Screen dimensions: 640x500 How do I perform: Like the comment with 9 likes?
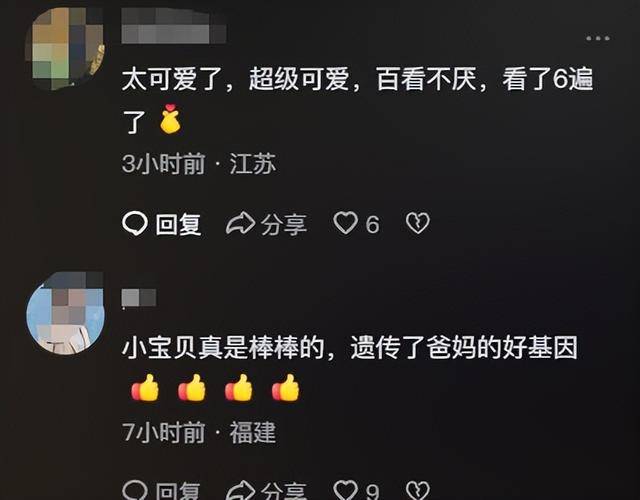pyautogui.click(x=345, y=489)
